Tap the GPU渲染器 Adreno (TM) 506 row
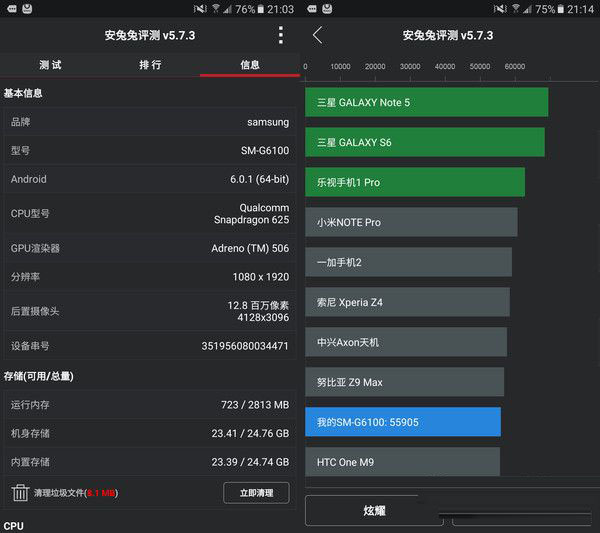Screen dimensions: 600x533 tap(150, 248)
